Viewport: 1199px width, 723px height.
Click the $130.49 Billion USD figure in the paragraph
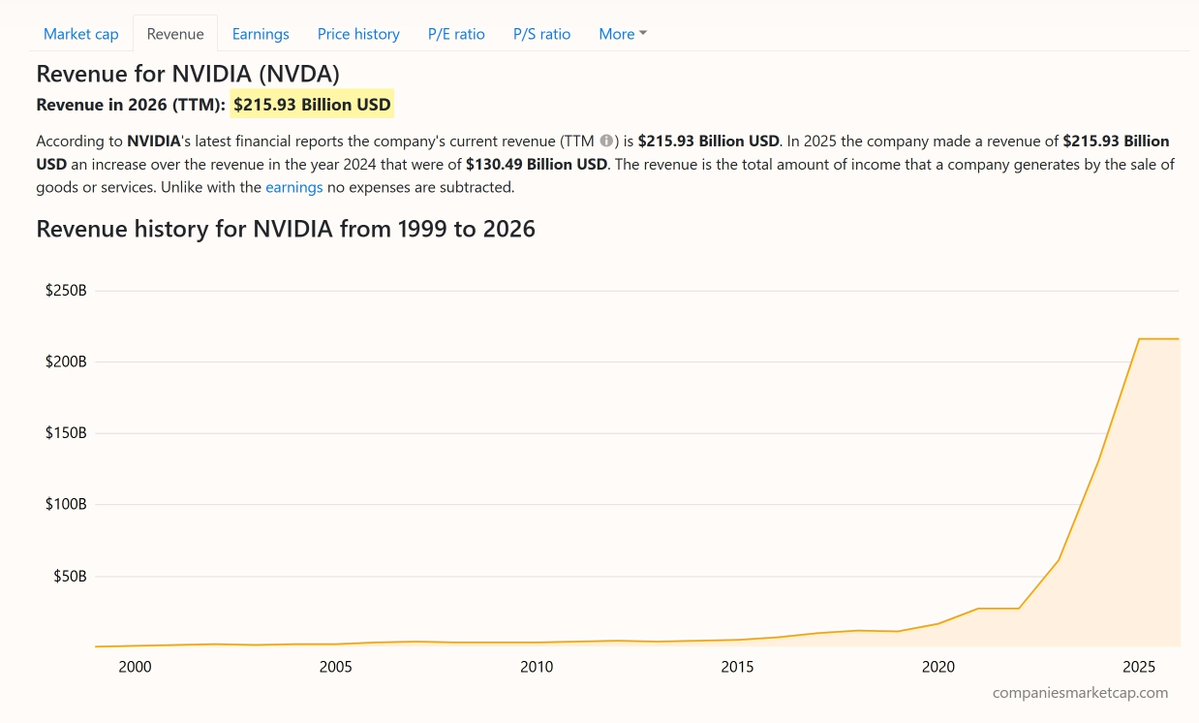pos(536,164)
